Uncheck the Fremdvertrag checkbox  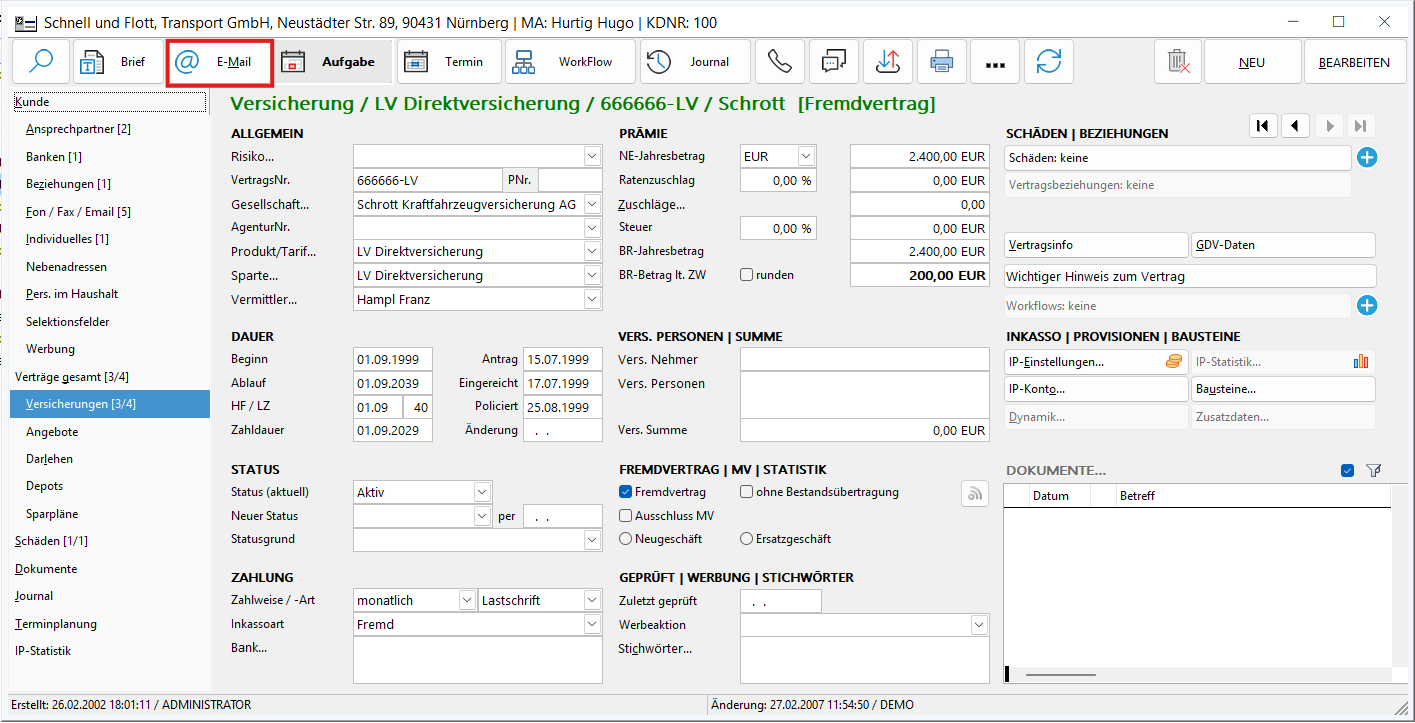(x=626, y=492)
